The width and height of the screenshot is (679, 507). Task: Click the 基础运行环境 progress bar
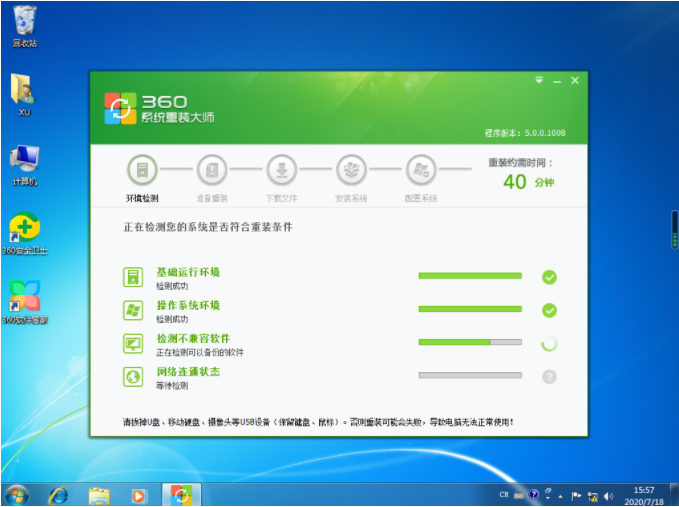[x=470, y=276]
